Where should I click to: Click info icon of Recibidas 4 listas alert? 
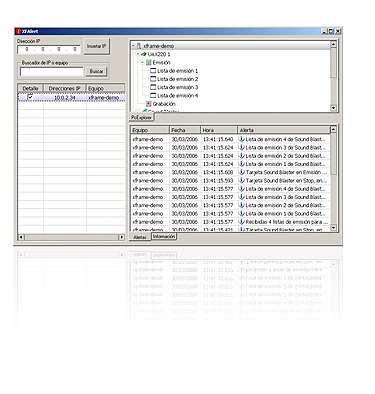coord(242,222)
